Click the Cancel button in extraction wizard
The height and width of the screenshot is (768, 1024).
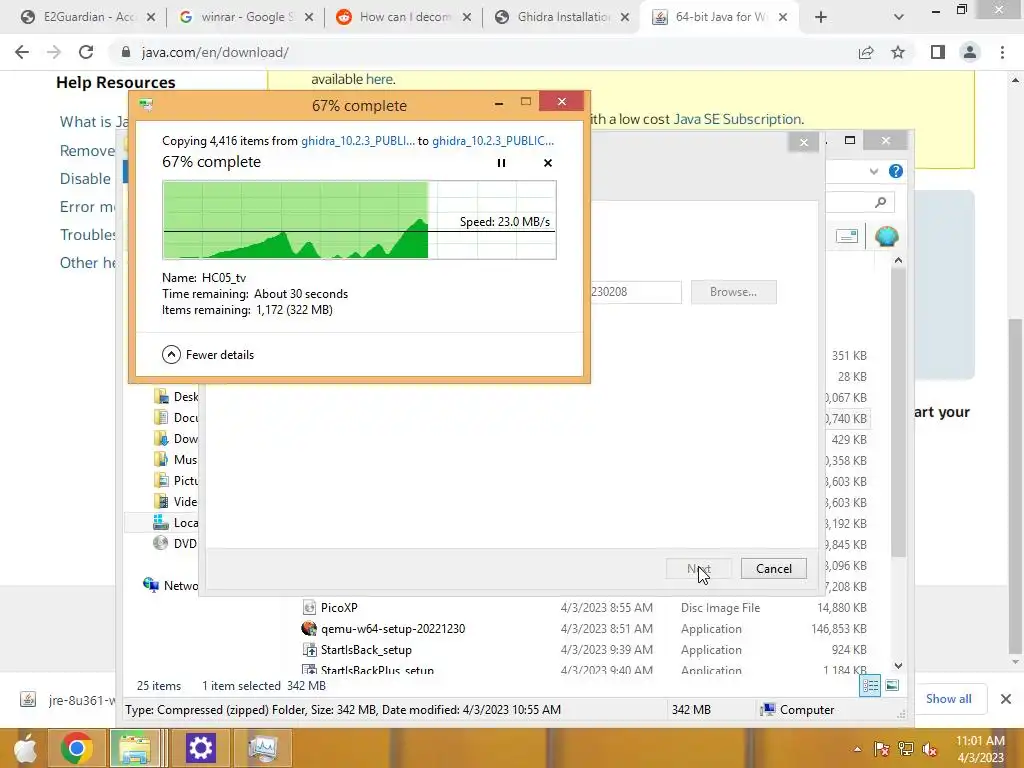click(x=773, y=569)
